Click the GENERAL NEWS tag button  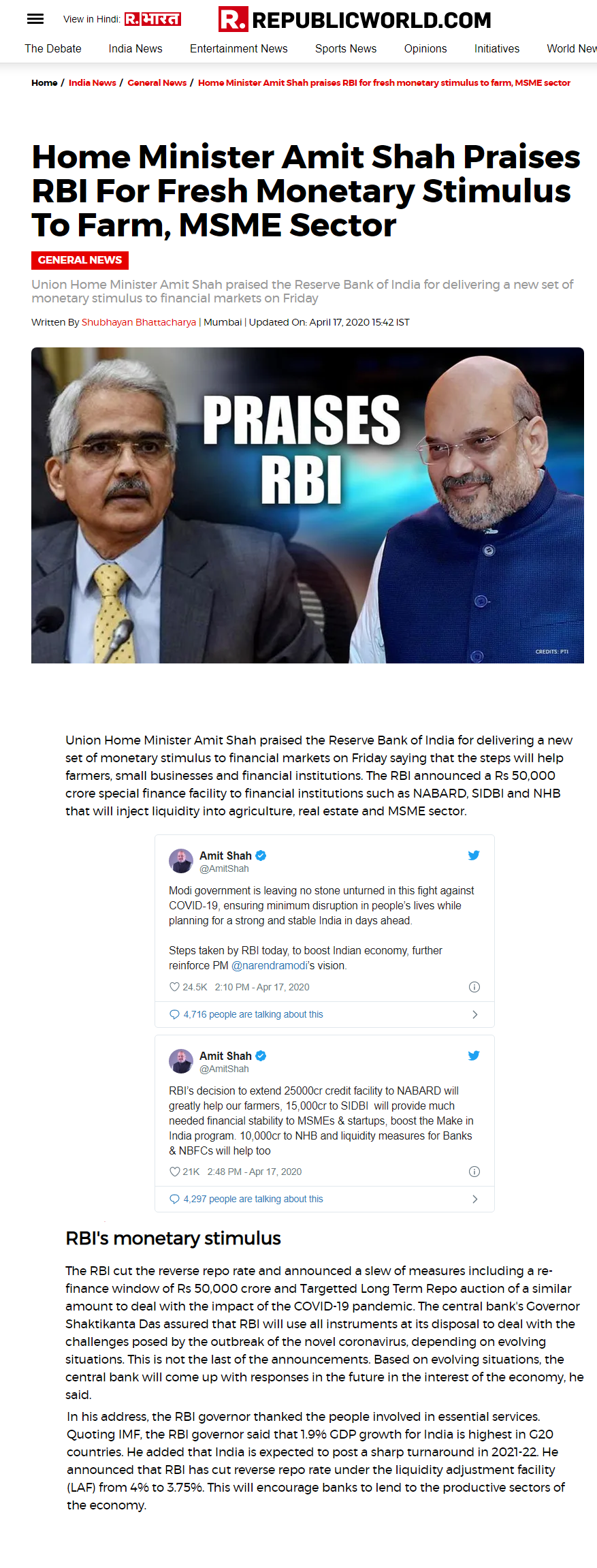click(80, 260)
